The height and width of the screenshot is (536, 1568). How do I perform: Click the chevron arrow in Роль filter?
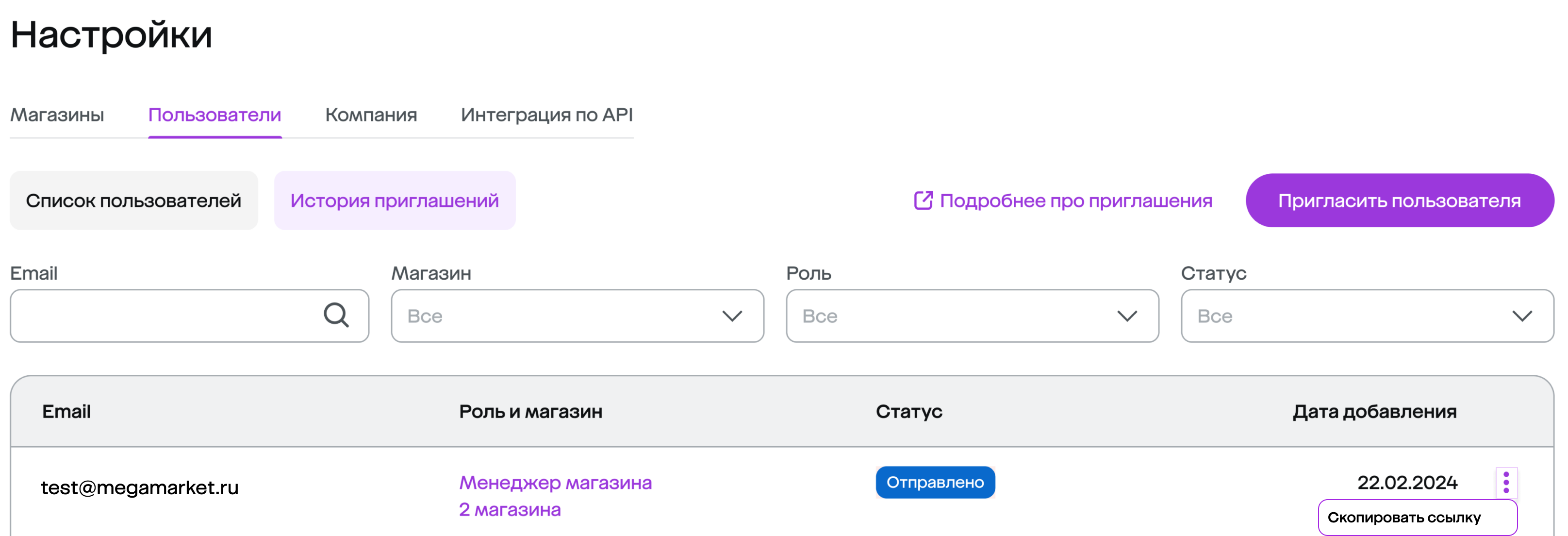1127,316
